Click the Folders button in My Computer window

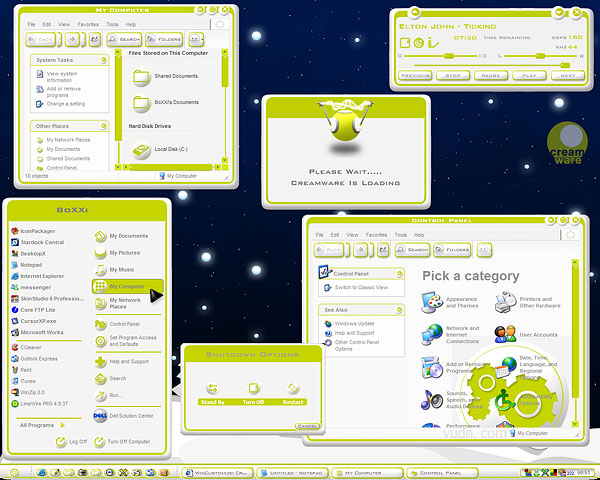(164, 39)
